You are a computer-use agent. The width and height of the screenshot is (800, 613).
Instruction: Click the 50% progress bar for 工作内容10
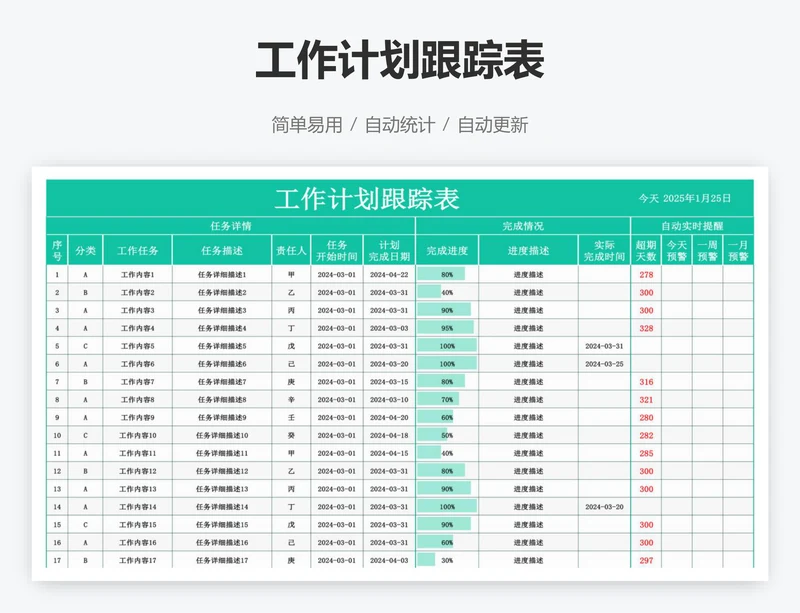pos(432,435)
